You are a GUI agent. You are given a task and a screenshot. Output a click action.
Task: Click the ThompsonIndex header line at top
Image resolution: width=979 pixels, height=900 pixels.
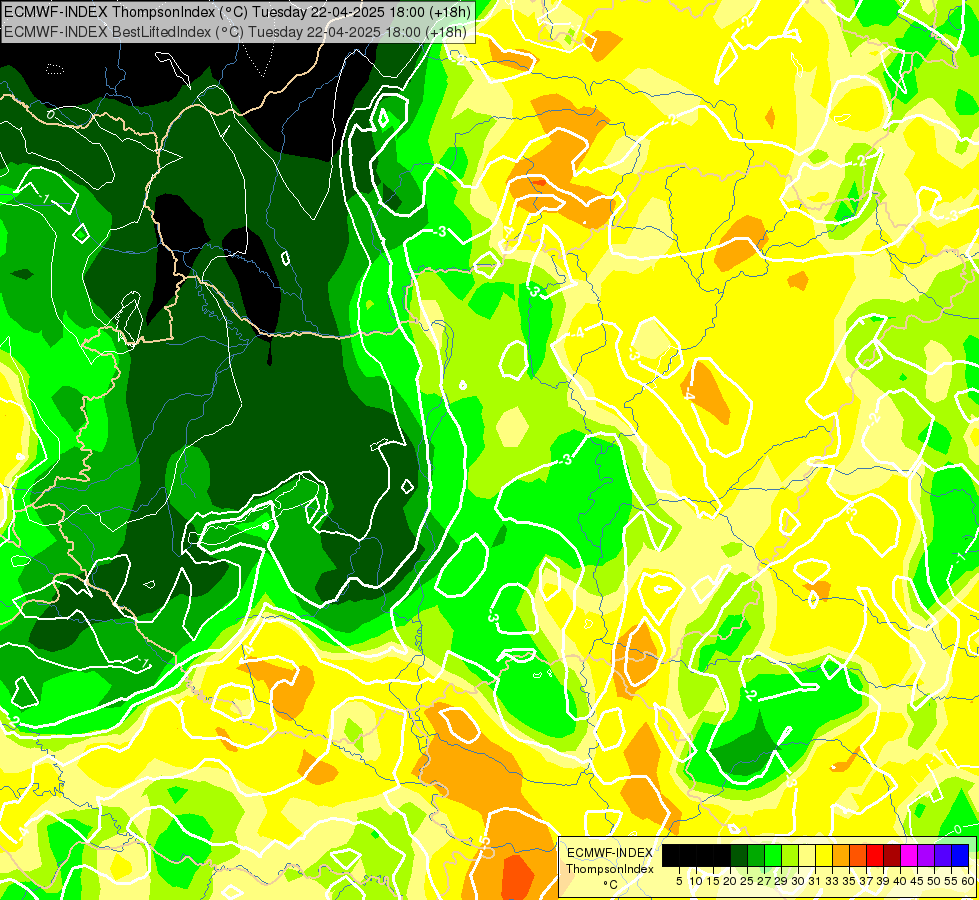pyautogui.click(x=237, y=12)
